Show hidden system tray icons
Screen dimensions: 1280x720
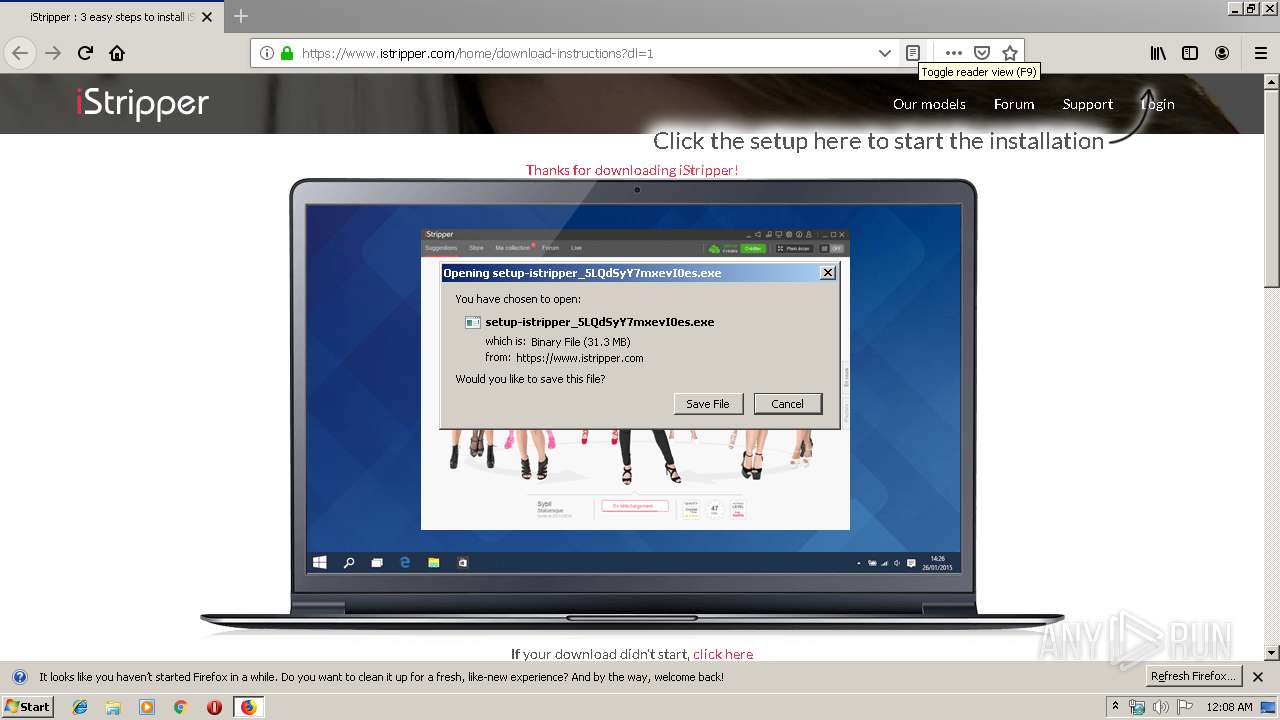pyautogui.click(x=1115, y=707)
